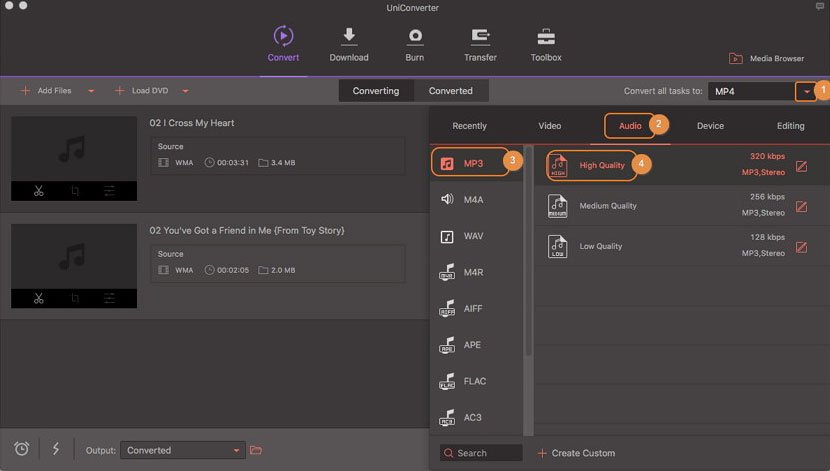
Task: Choose the M4A audio format
Action: coord(476,200)
